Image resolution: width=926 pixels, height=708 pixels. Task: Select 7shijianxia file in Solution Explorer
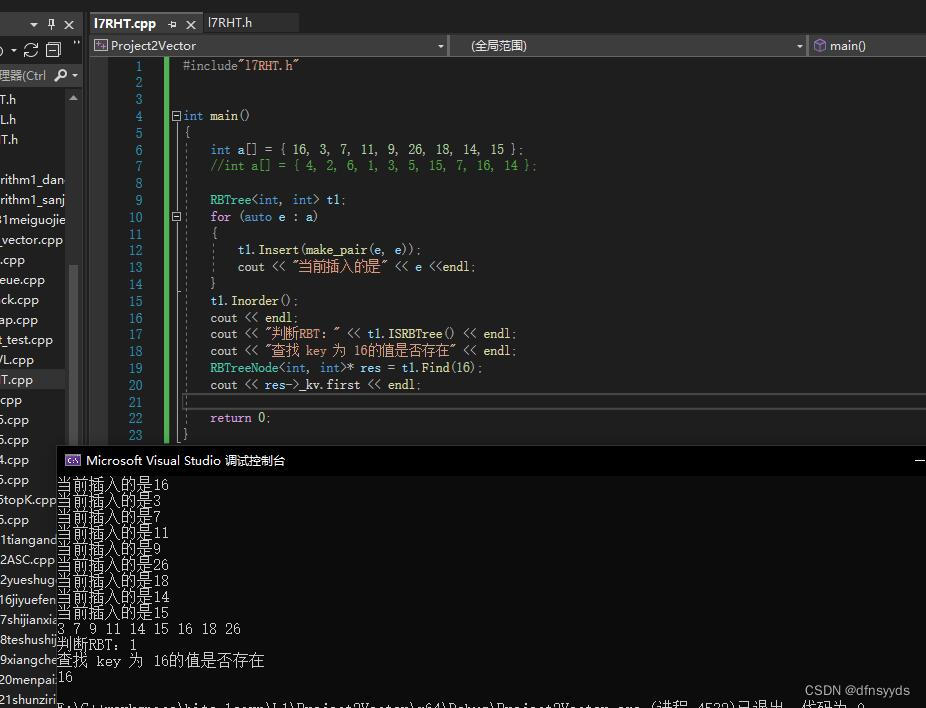coord(28,620)
